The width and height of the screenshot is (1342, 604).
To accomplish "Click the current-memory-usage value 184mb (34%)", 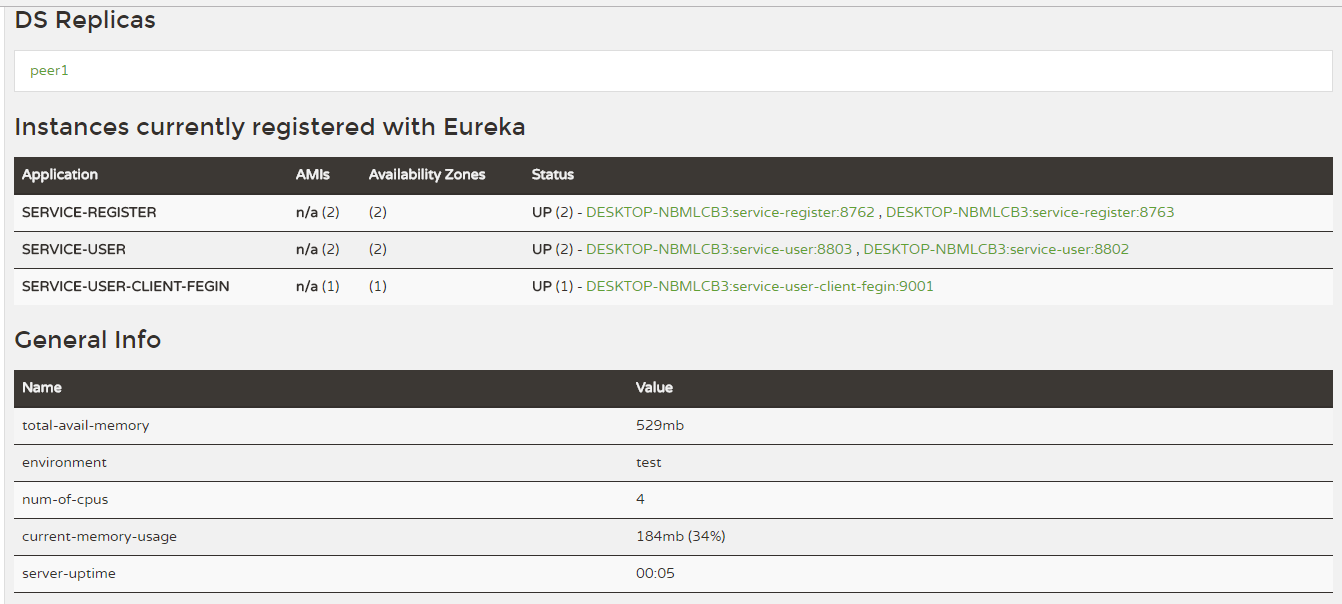I will pyautogui.click(x=680, y=536).
